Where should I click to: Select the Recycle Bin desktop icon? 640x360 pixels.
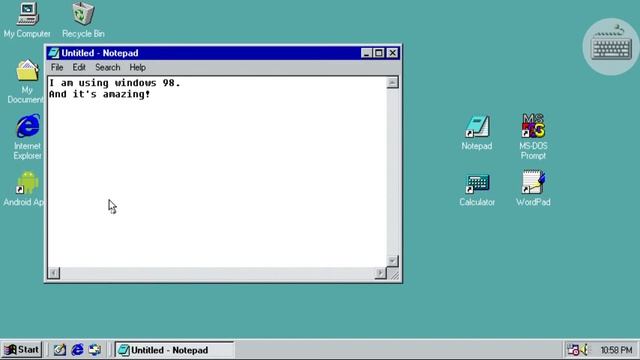[83, 20]
